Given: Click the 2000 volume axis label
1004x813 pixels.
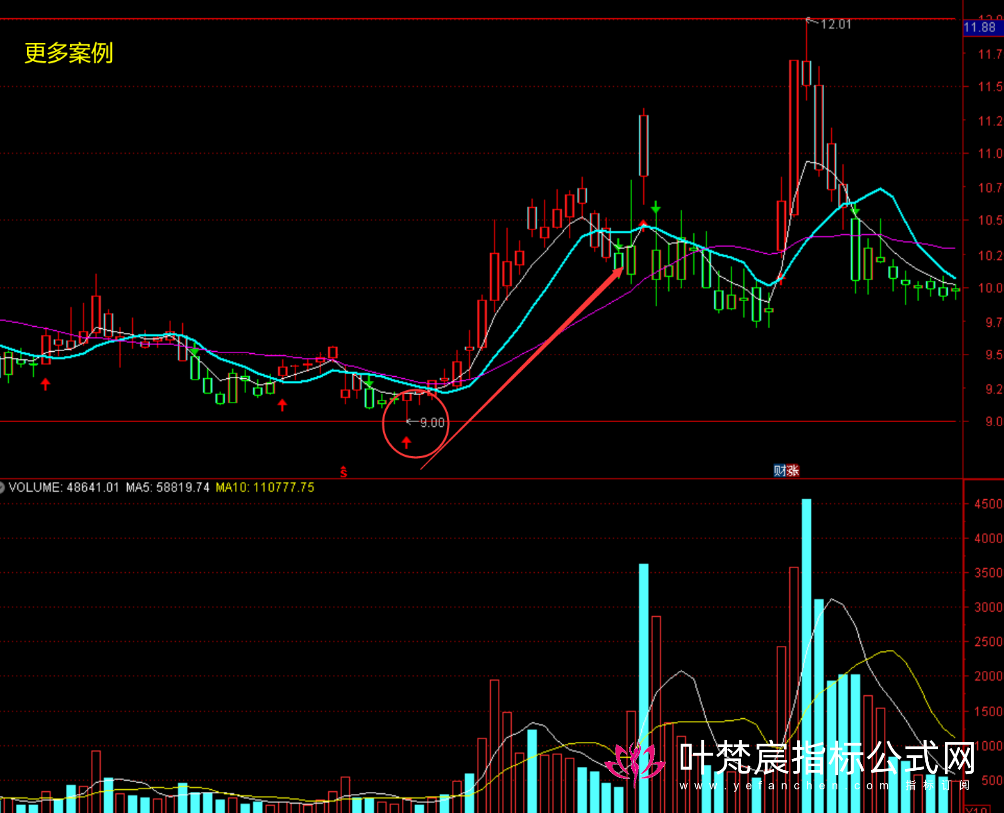Looking at the screenshot, I should (x=988, y=676).
